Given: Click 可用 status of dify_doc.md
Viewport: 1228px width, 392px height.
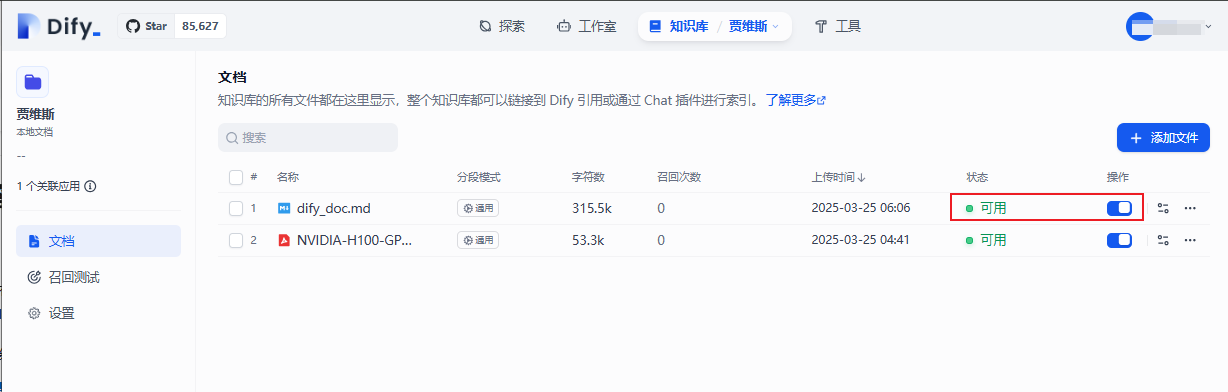Looking at the screenshot, I should point(986,208).
